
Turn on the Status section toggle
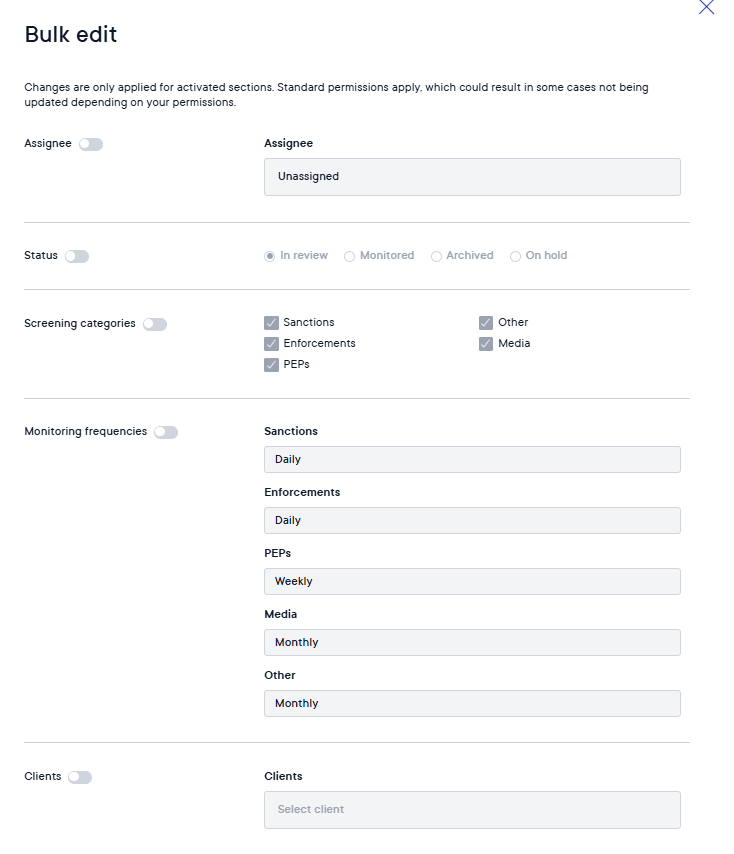click(77, 257)
